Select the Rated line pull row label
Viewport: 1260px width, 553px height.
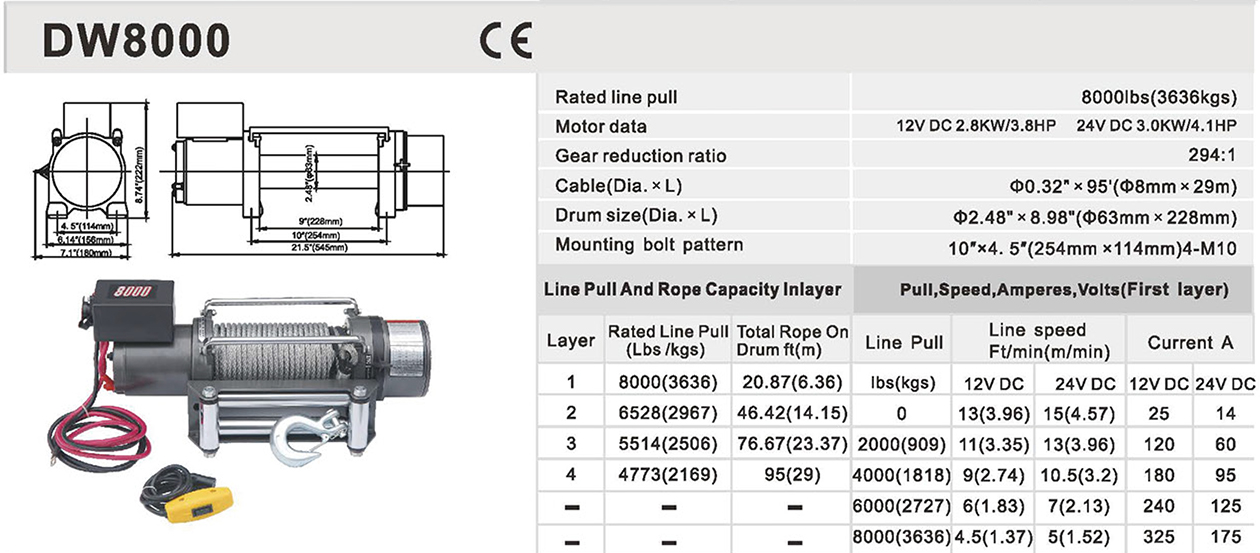pos(616,97)
